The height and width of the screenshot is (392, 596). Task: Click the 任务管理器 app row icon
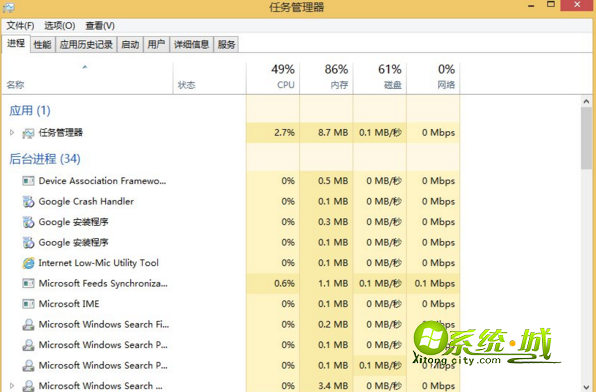pyautogui.click(x=28, y=133)
